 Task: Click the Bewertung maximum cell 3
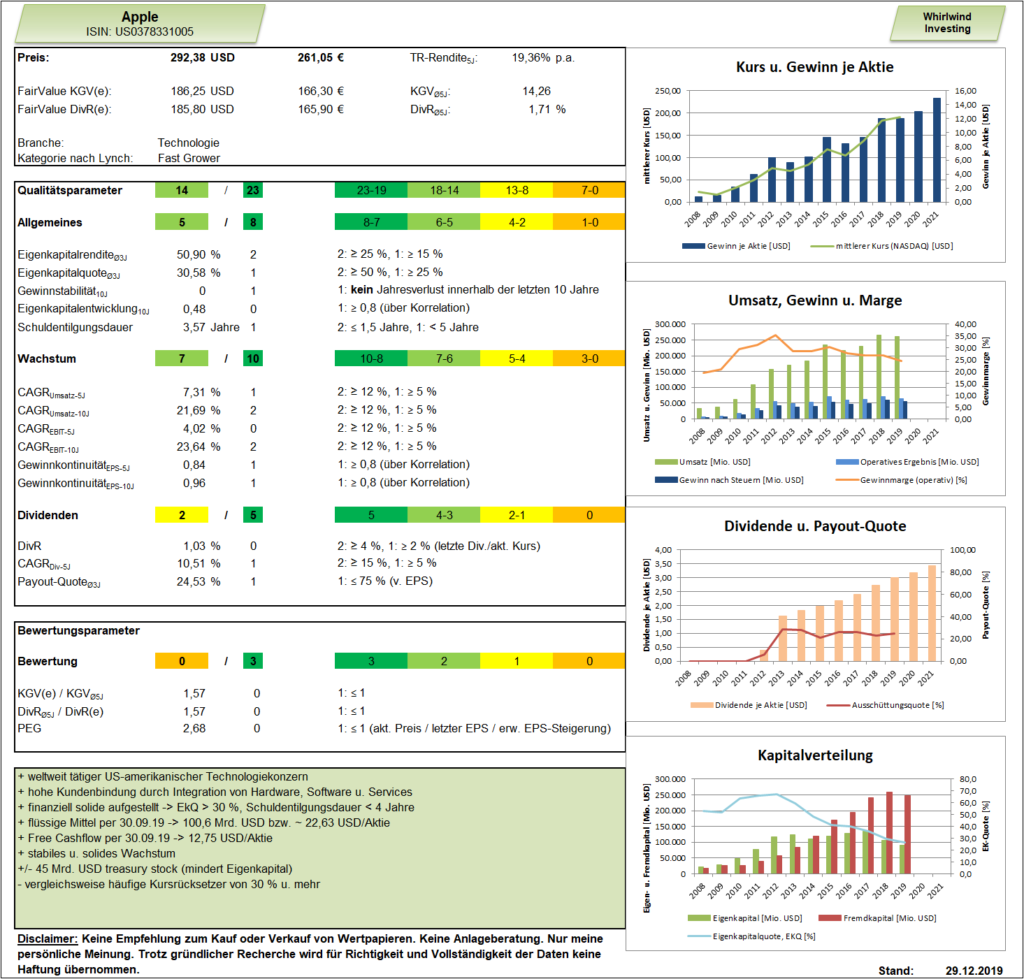click(253, 661)
